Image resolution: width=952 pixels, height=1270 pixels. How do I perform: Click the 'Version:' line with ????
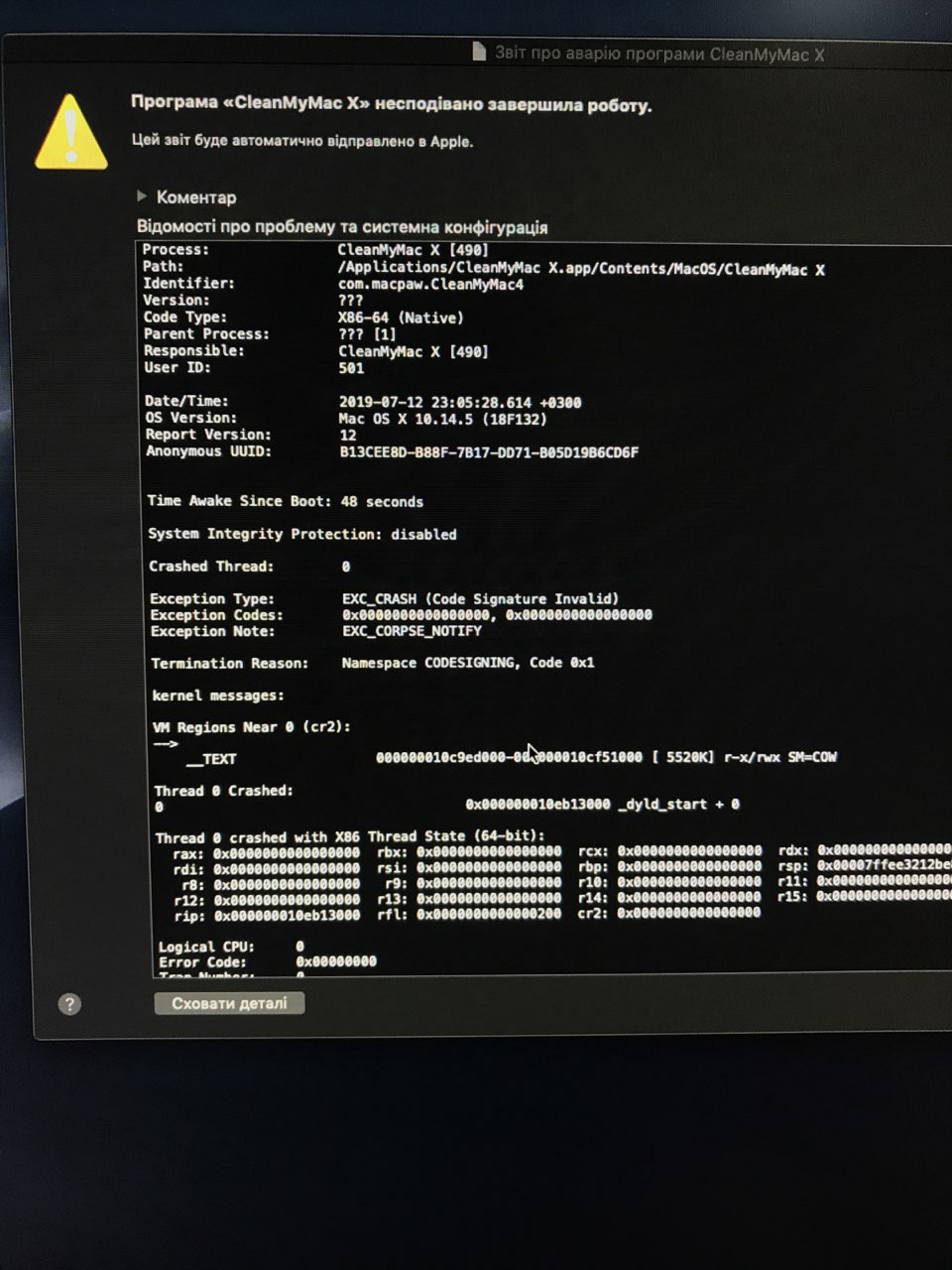(253, 301)
